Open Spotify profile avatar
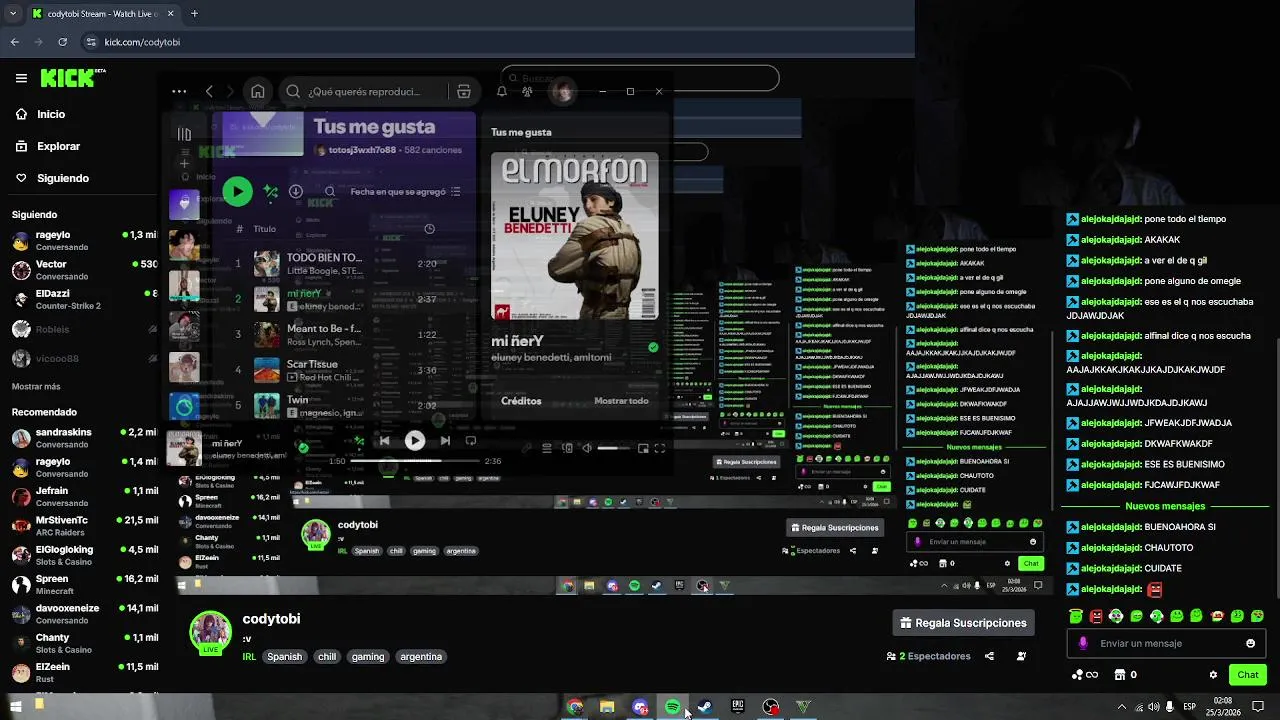 (x=563, y=92)
